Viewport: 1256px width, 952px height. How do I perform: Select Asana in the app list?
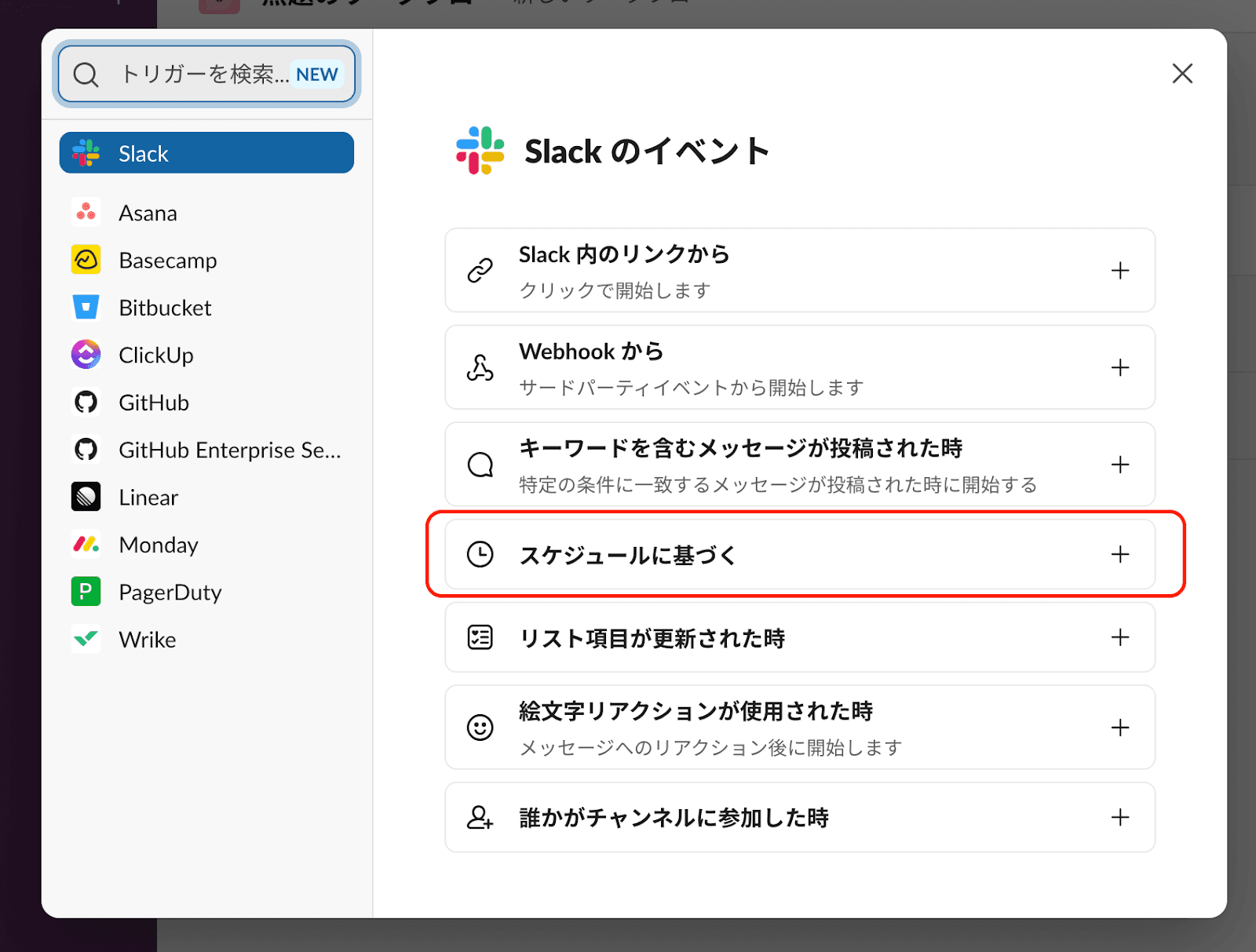pos(206,213)
